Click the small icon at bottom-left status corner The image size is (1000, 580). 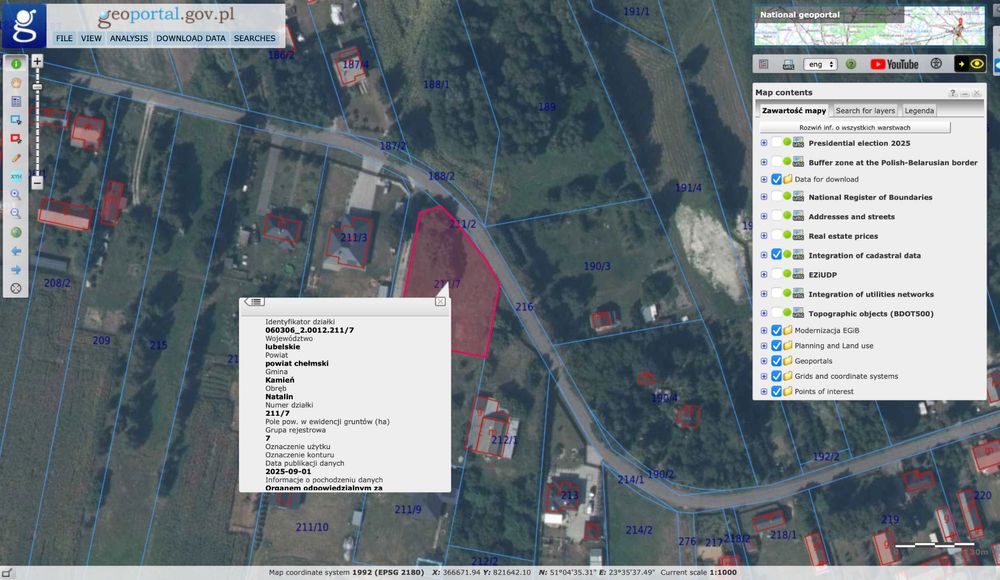[x=6, y=573]
